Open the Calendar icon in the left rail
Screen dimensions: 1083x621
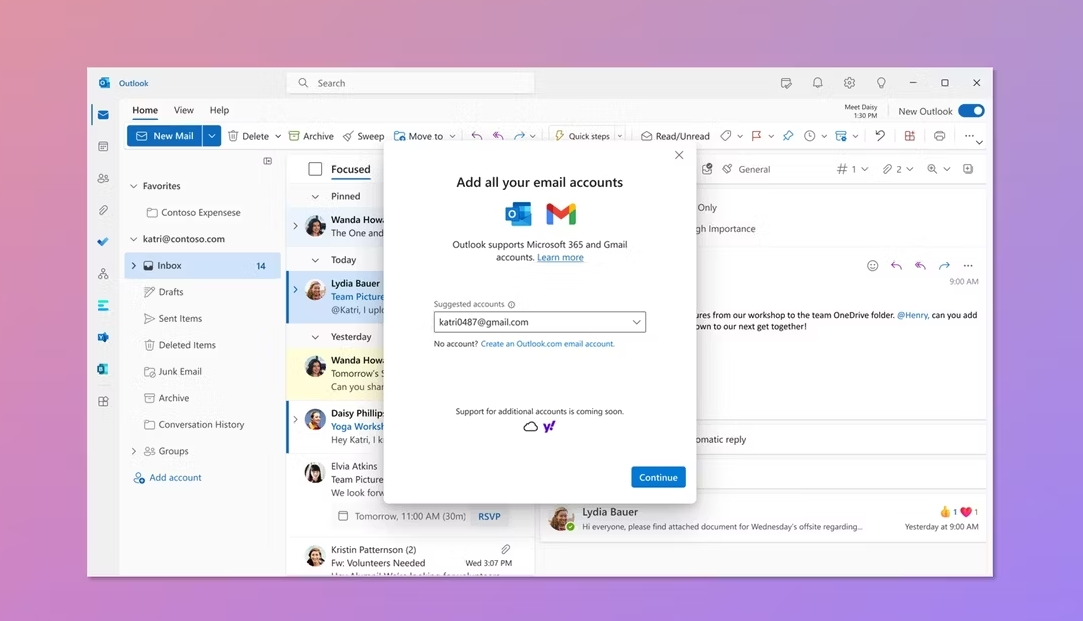(102, 146)
